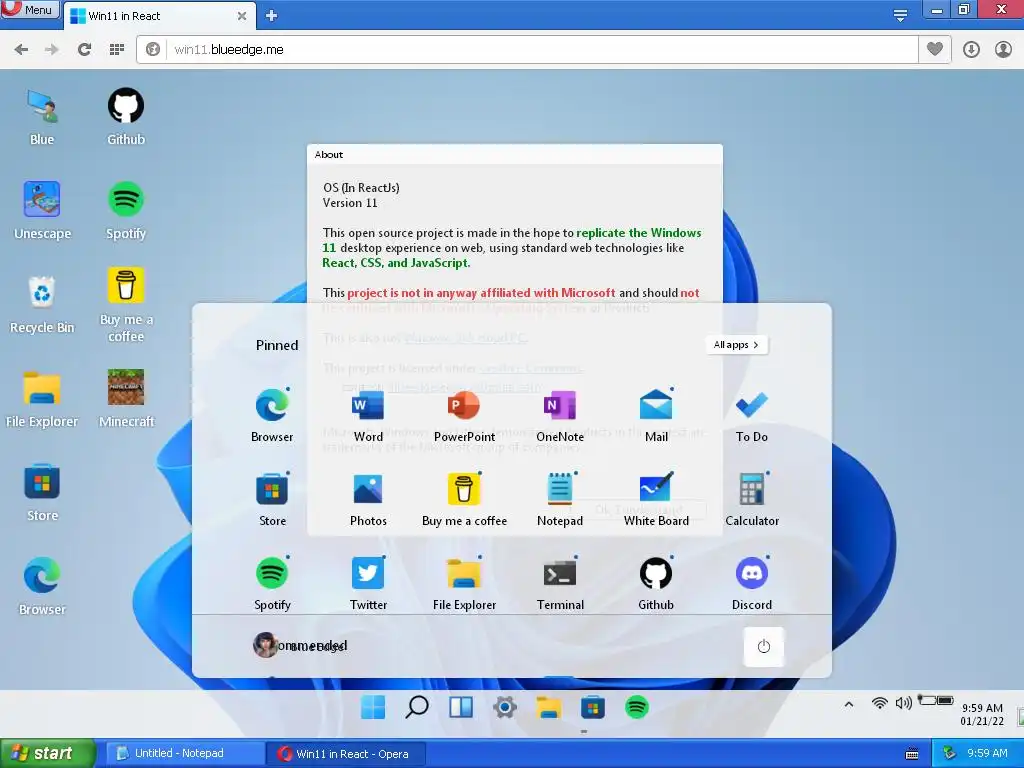Open Opera downloads icon

(971, 50)
